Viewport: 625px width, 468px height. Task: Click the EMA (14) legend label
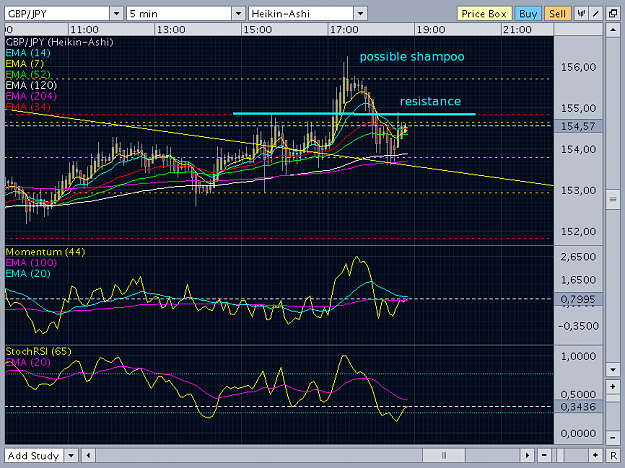(x=28, y=53)
